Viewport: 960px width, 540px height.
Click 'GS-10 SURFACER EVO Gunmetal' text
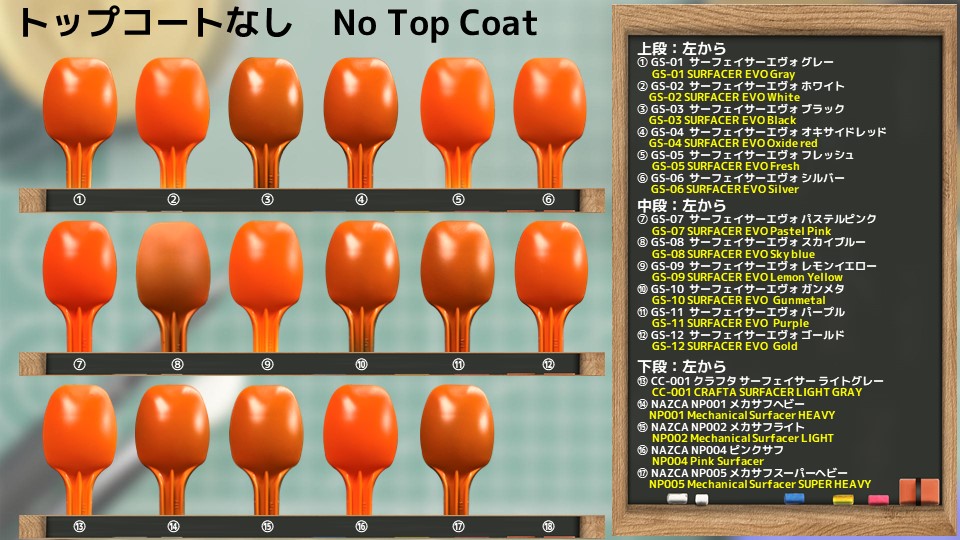738,300
